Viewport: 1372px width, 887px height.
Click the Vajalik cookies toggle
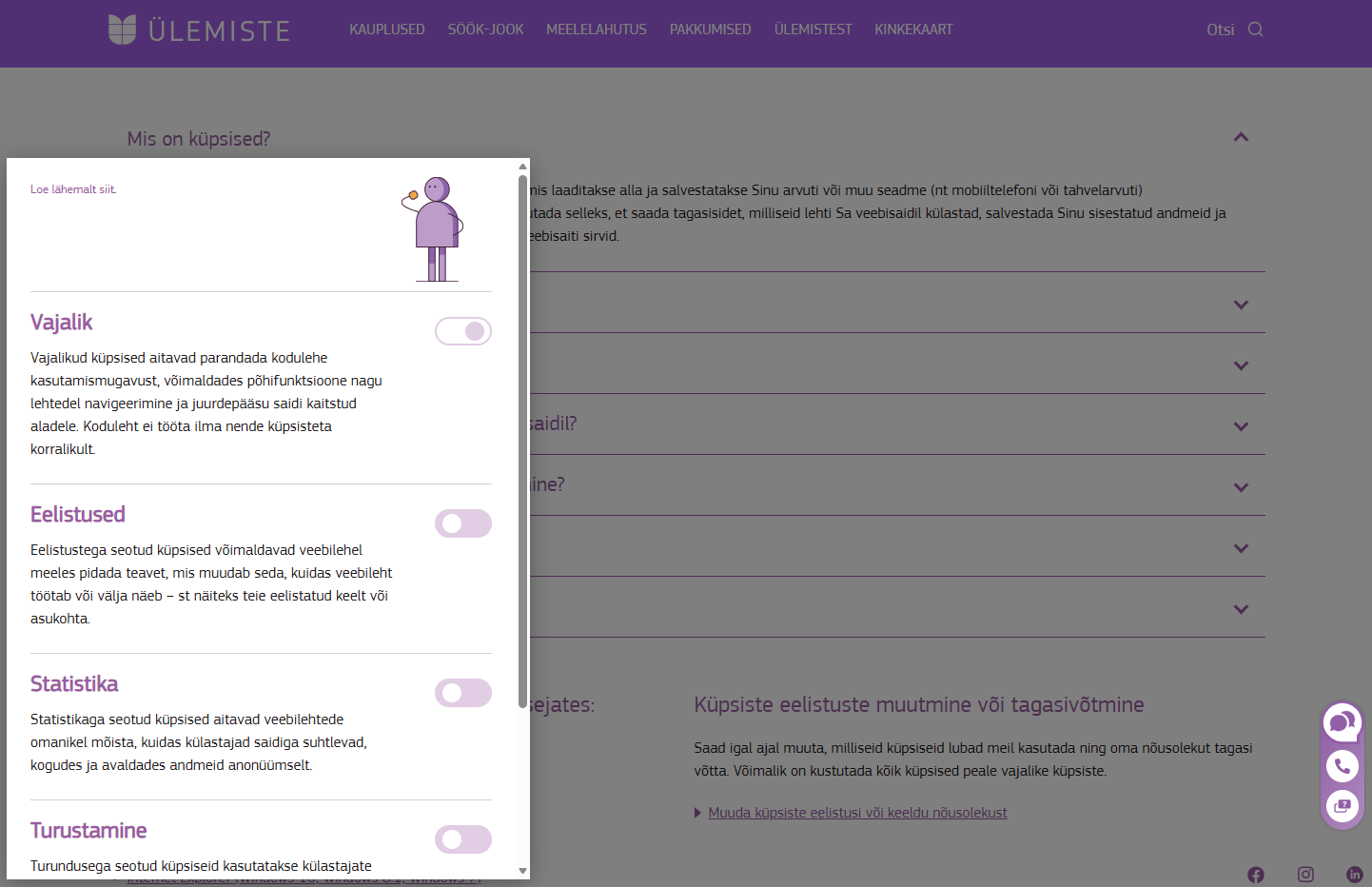tap(463, 331)
